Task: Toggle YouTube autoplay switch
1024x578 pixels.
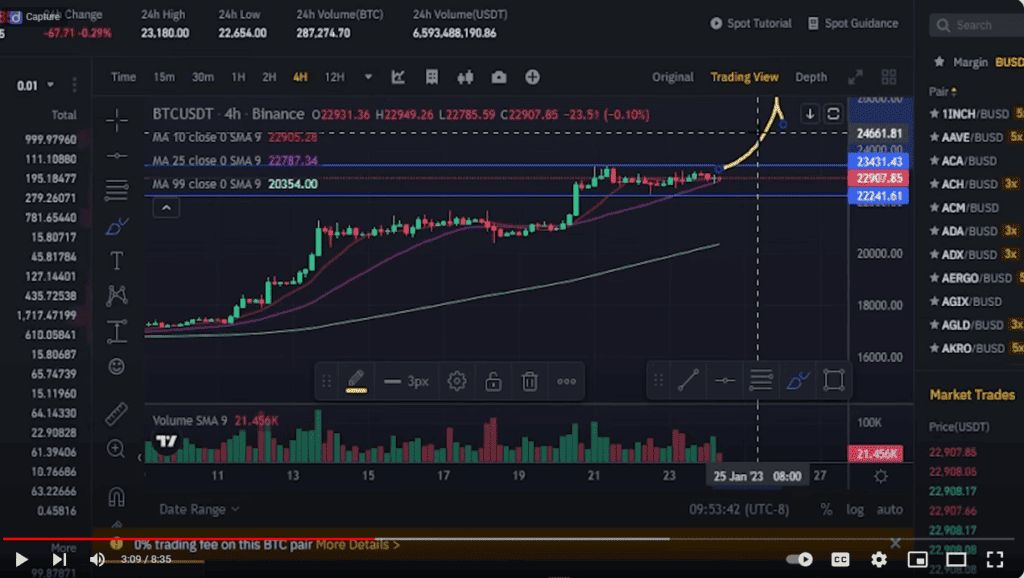Action: click(x=800, y=559)
